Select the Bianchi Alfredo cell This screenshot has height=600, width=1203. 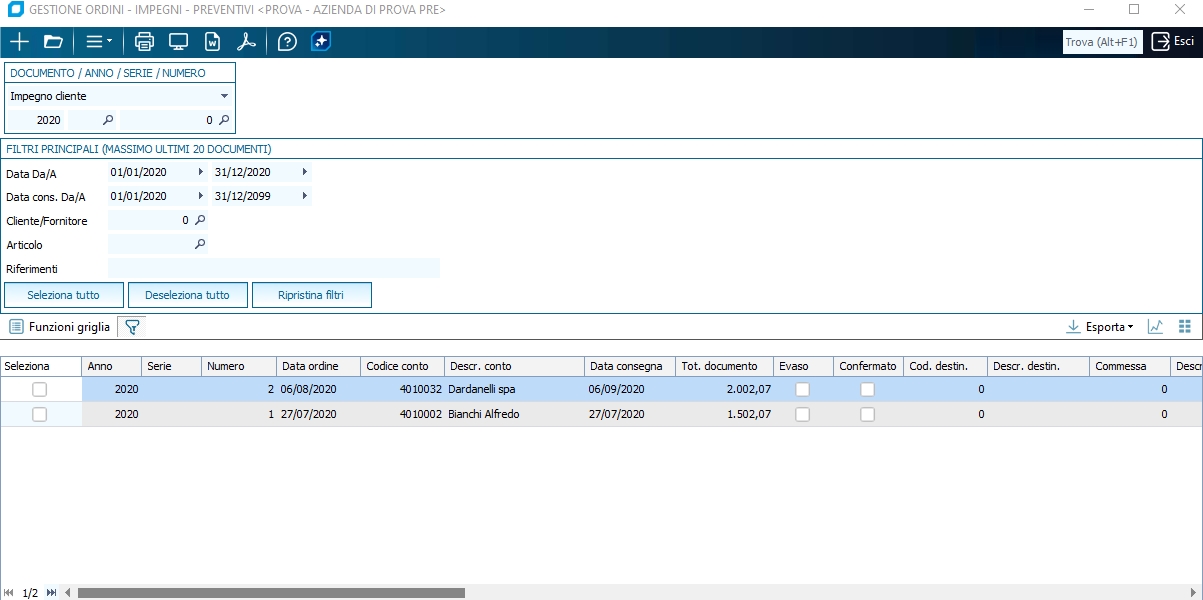click(x=514, y=414)
